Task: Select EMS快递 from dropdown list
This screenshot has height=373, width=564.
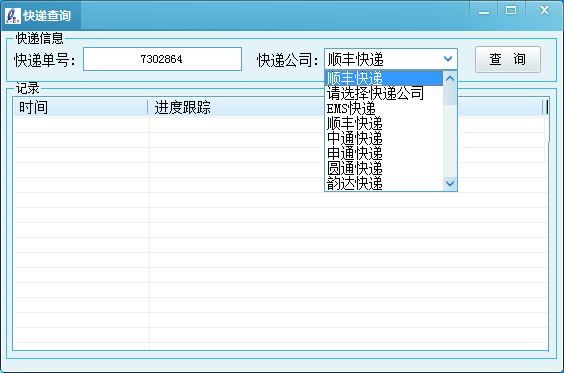Action: 384,109
